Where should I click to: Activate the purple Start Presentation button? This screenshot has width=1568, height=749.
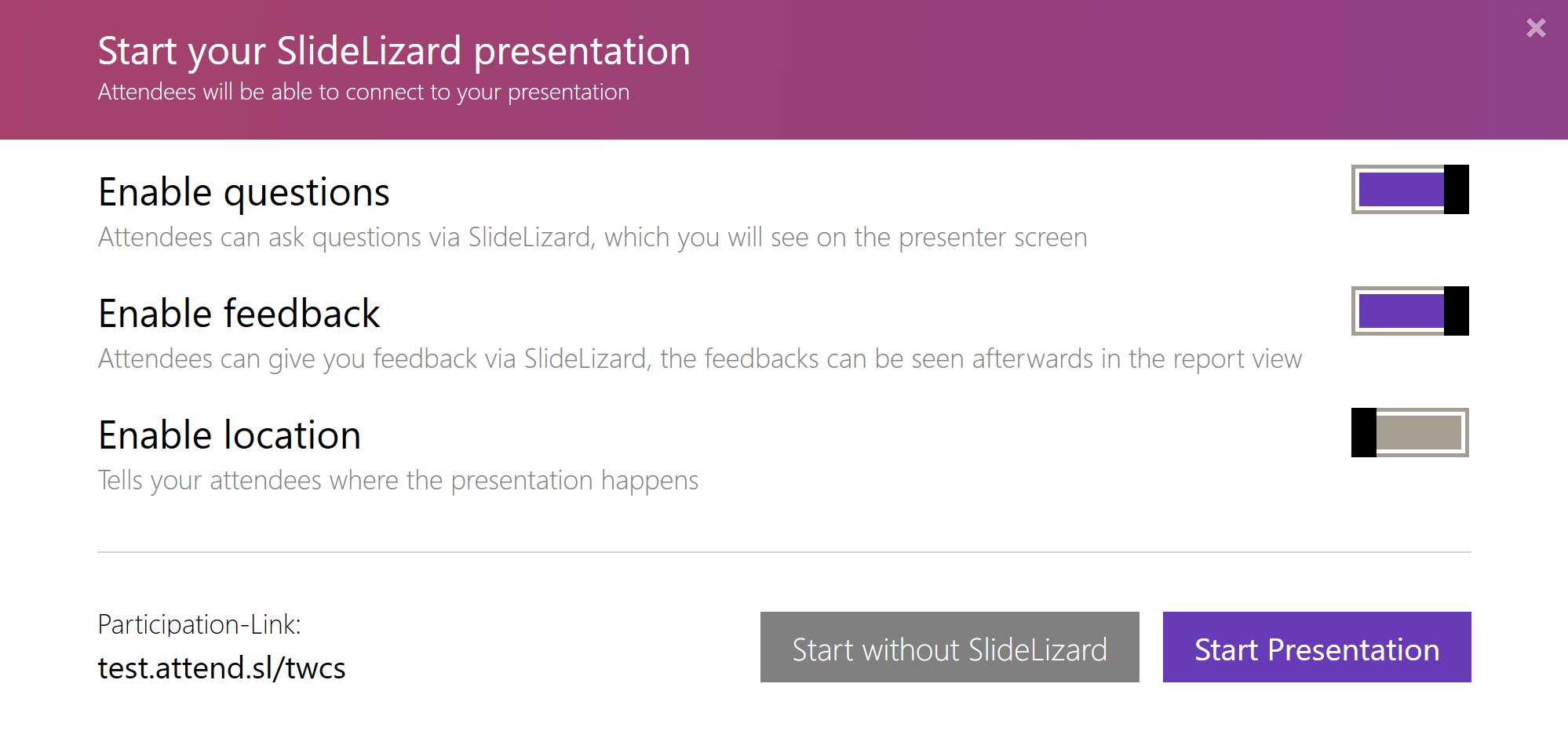click(1316, 648)
